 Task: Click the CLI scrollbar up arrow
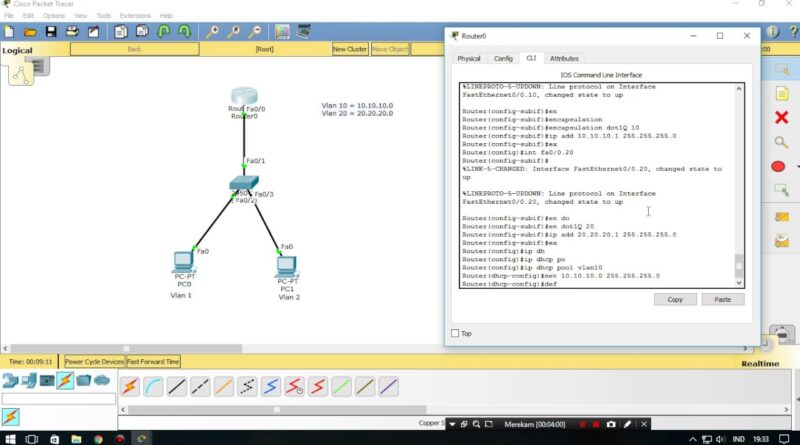tap(739, 89)
